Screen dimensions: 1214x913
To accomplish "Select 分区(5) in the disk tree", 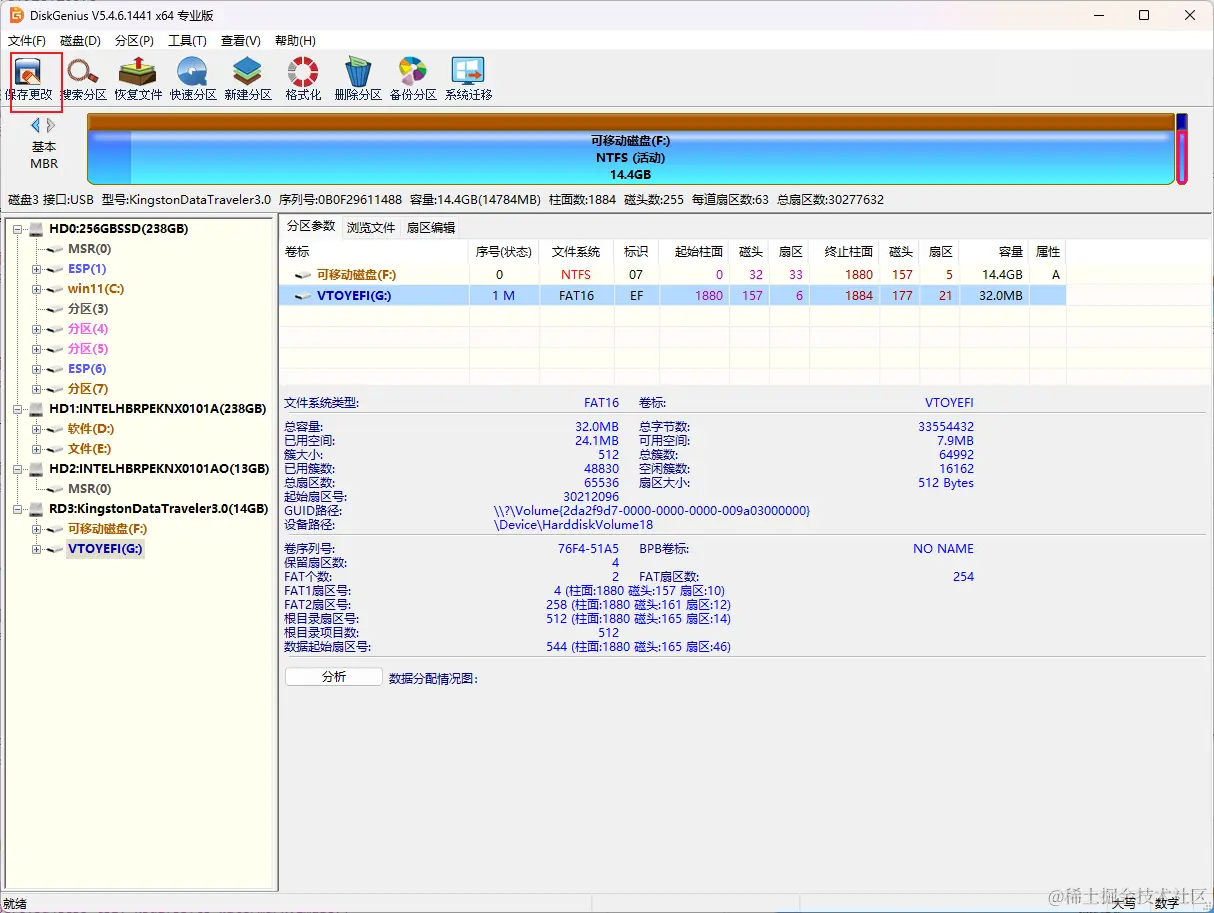I will [88, 349].
